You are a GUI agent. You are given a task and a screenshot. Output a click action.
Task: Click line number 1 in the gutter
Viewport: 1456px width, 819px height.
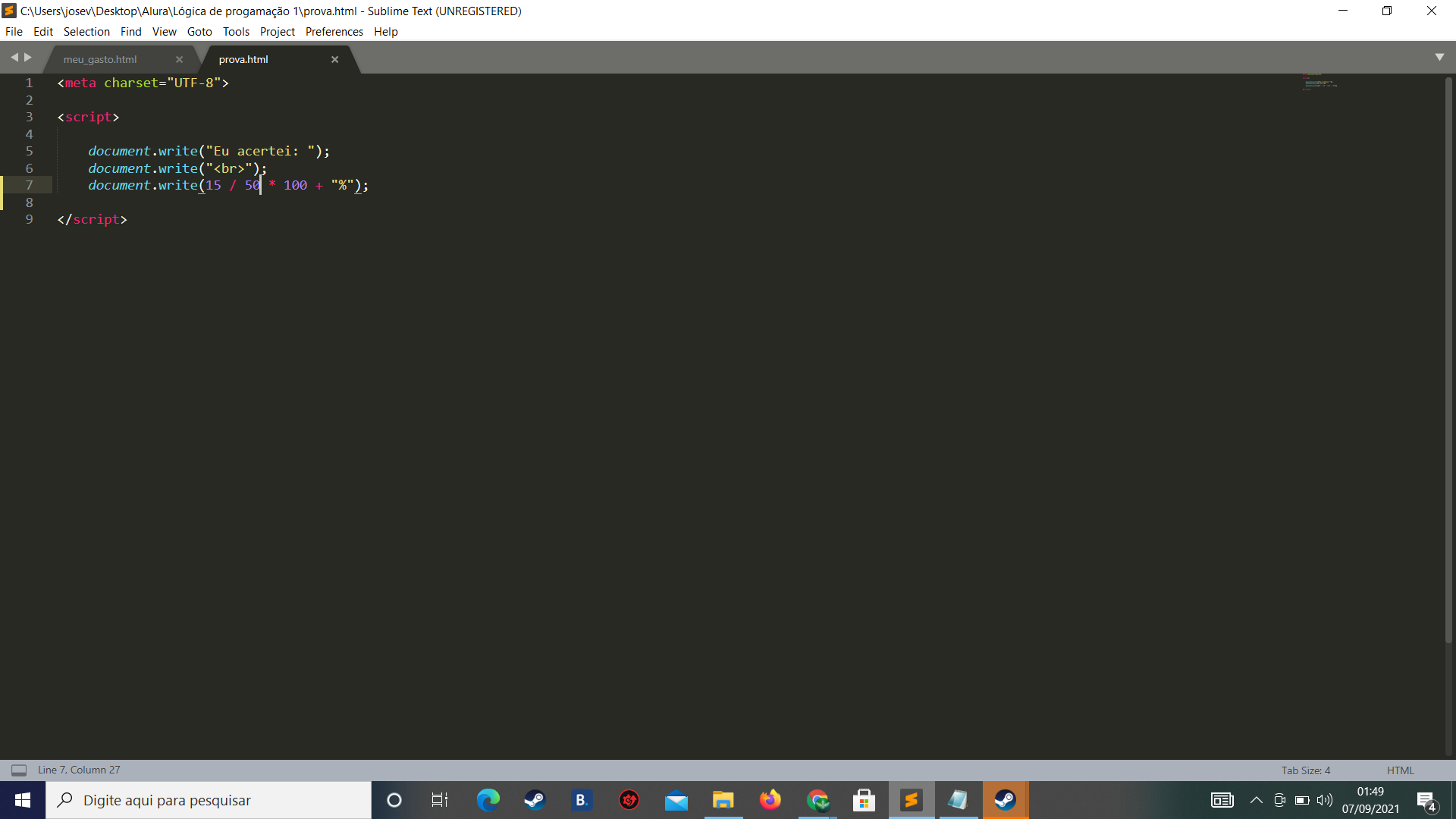pos(30,83)
